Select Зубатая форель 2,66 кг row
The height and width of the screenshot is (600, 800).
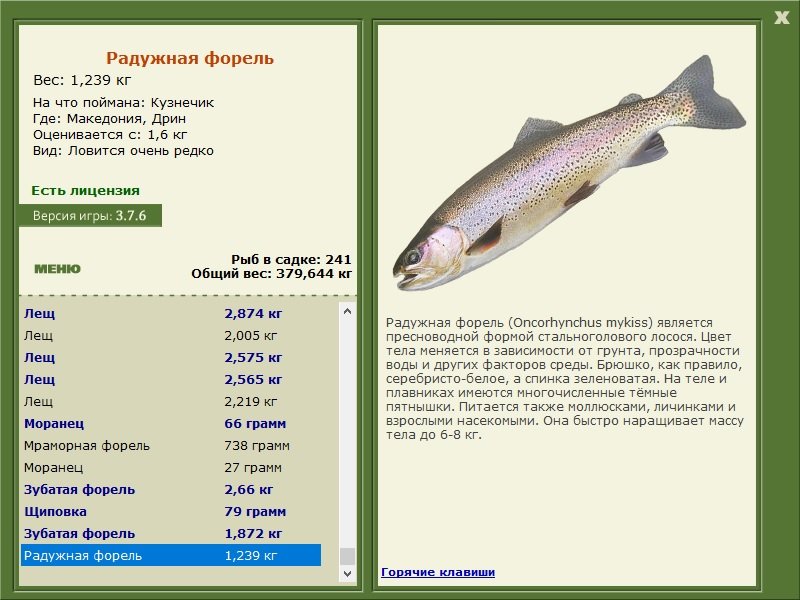click(171, 489)
